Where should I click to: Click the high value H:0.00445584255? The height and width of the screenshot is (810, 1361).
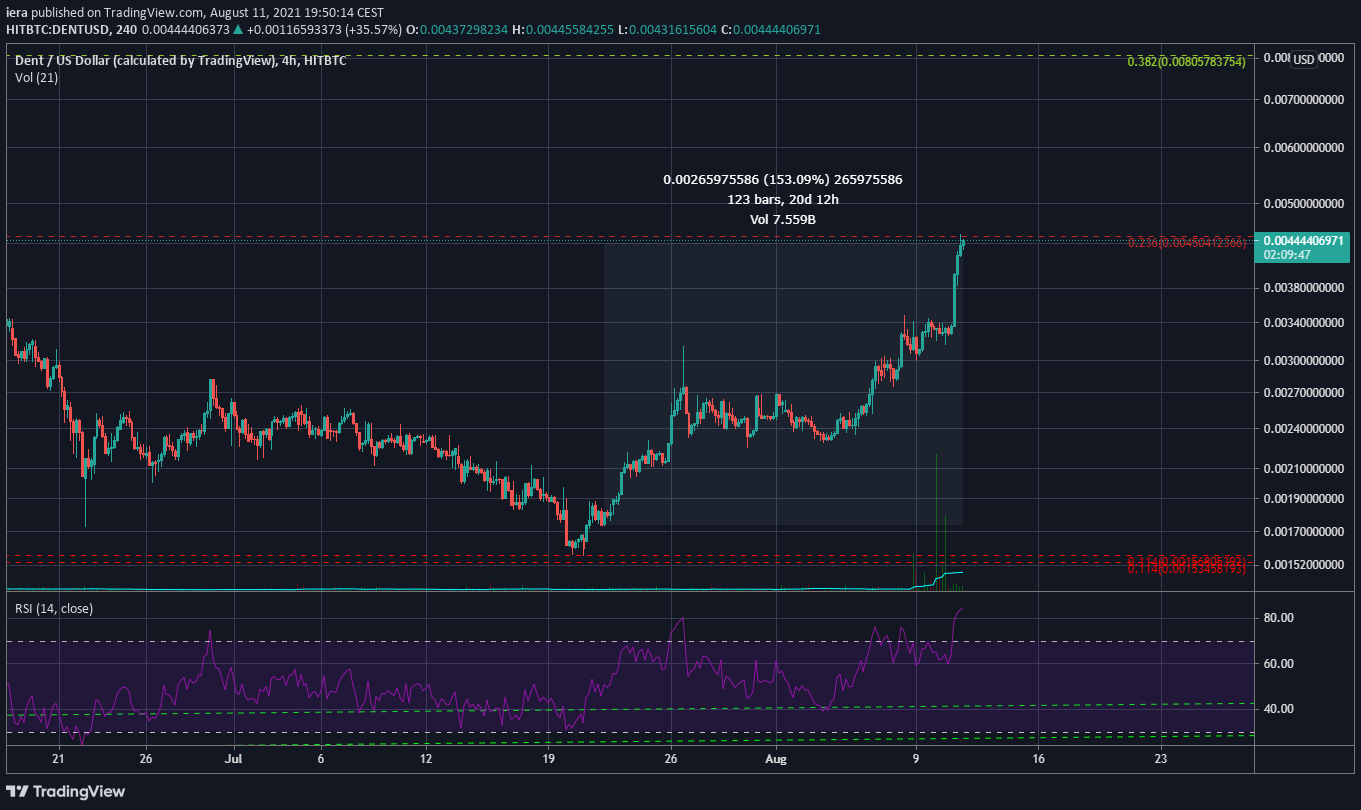tap(563, 30)
